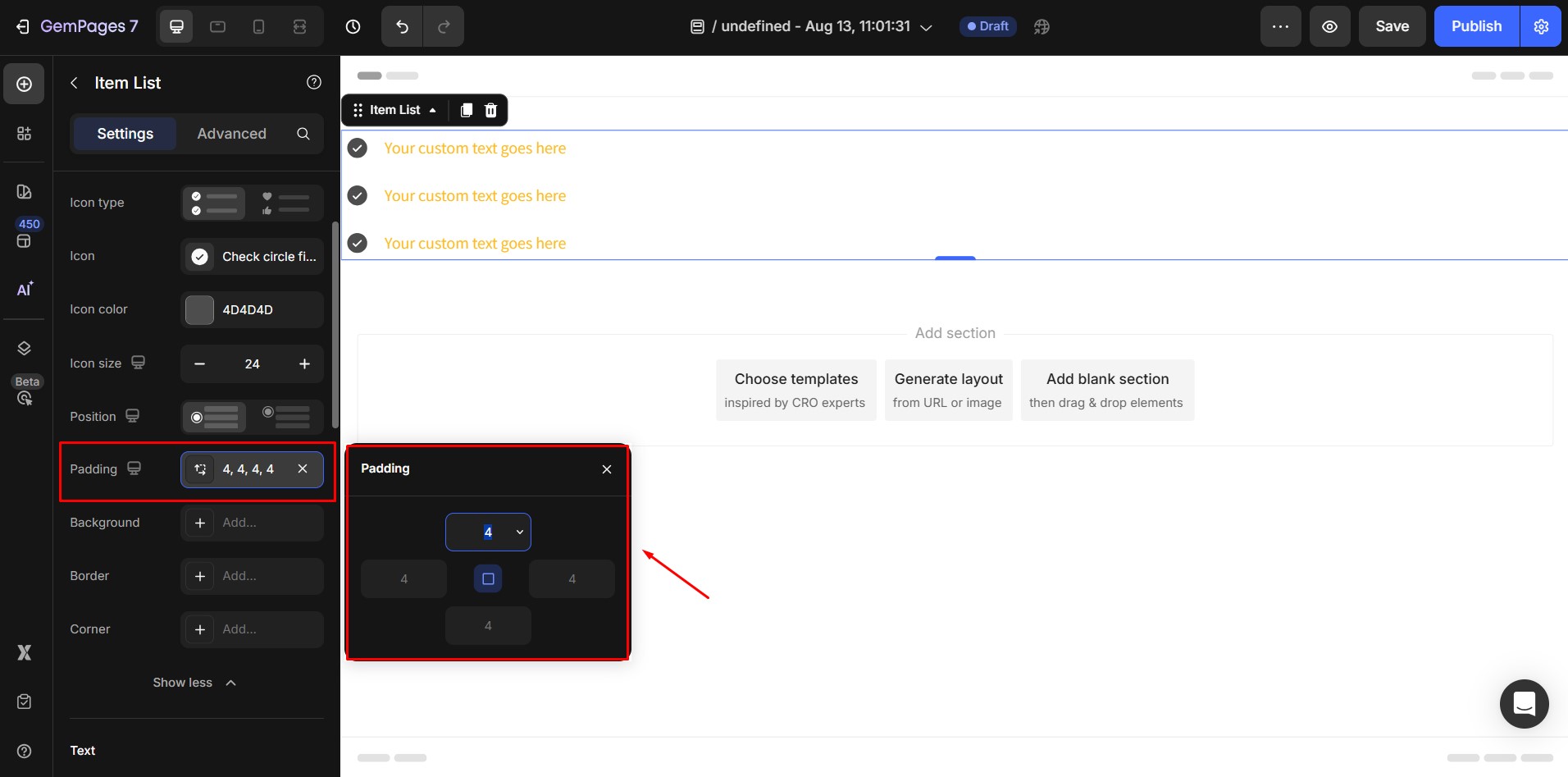Click the undo arrow icon

click(x=402, y=26)
